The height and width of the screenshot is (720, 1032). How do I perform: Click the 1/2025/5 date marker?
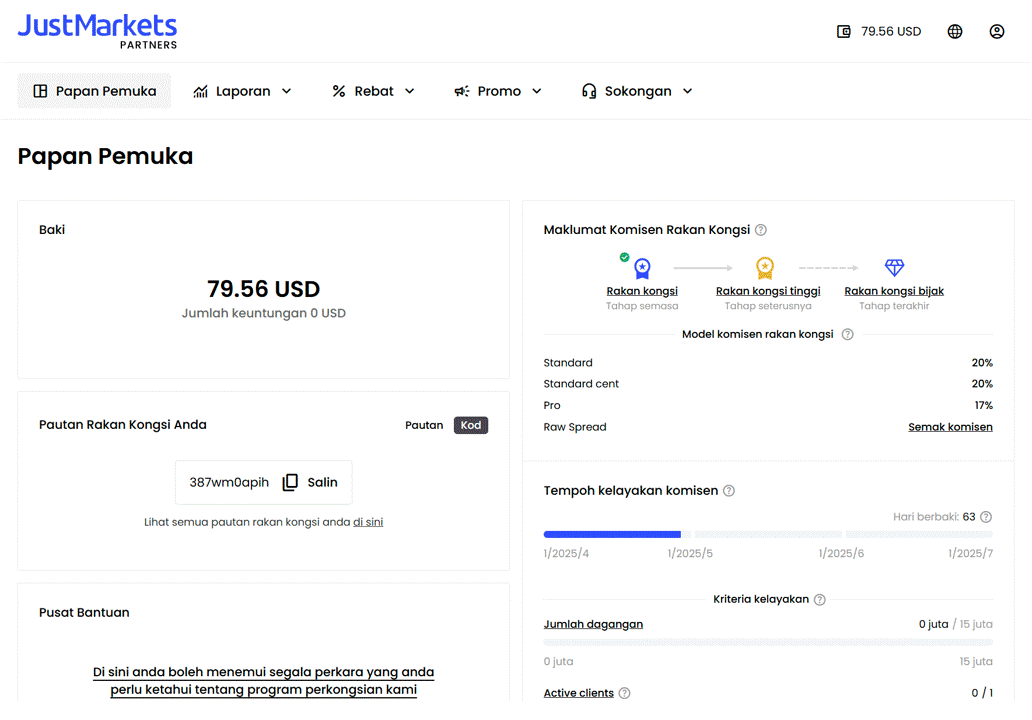[x=690, y=553]
